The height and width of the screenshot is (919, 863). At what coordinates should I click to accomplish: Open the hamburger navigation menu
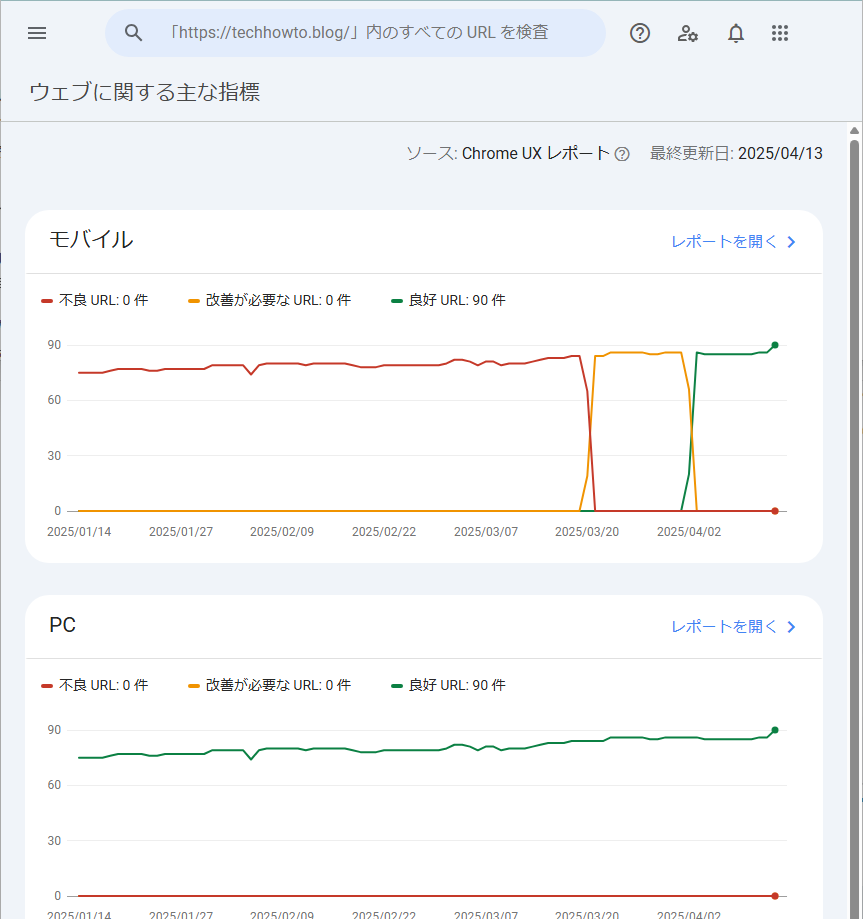(37, 33)
